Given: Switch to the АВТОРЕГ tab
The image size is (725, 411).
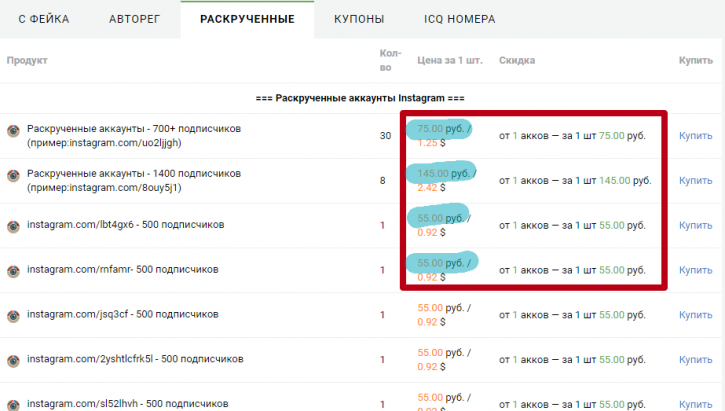Looking at the screenshot, I should coord(135,19).
